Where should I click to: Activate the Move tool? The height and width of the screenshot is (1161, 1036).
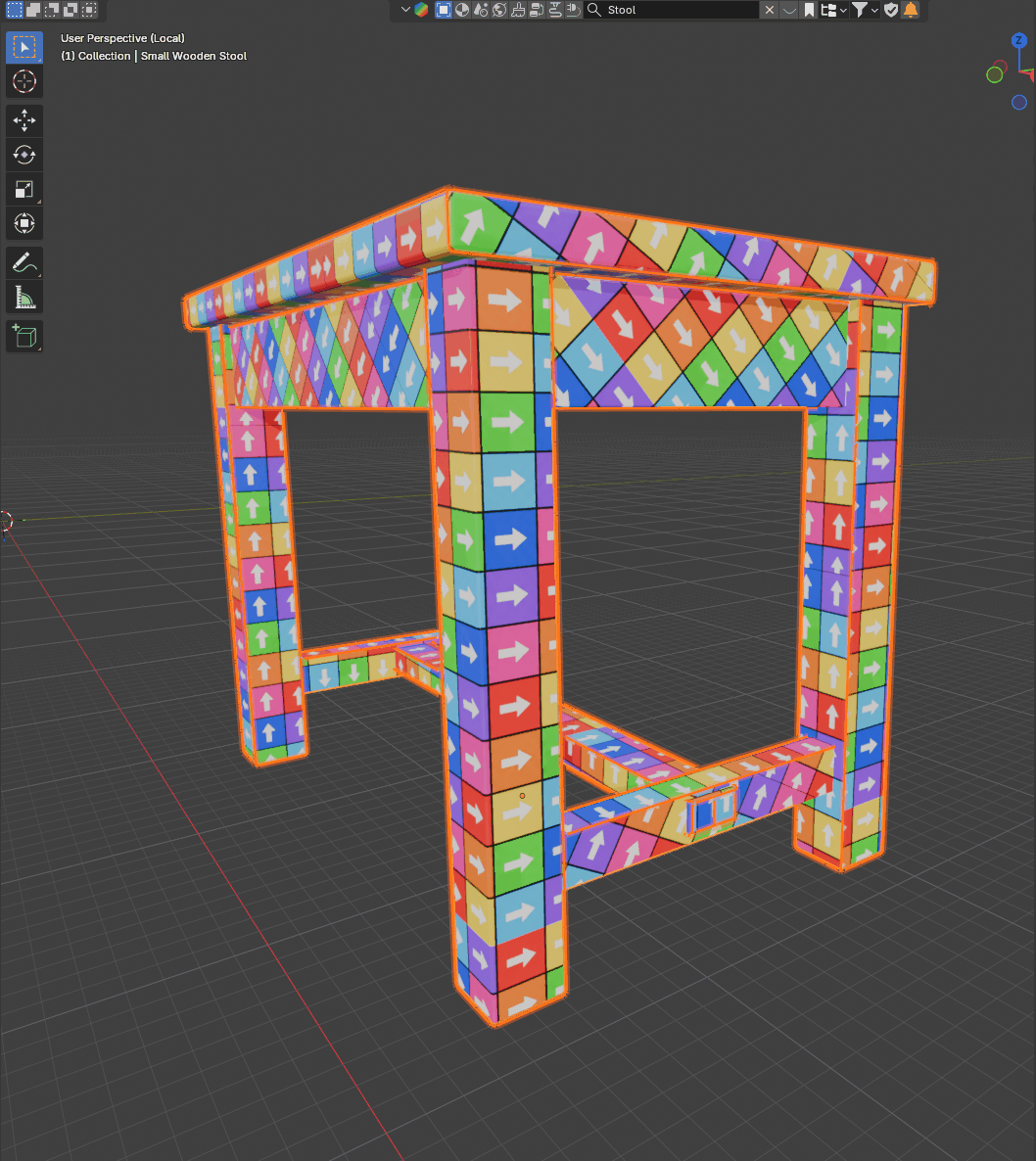click(x=24, y=120)
